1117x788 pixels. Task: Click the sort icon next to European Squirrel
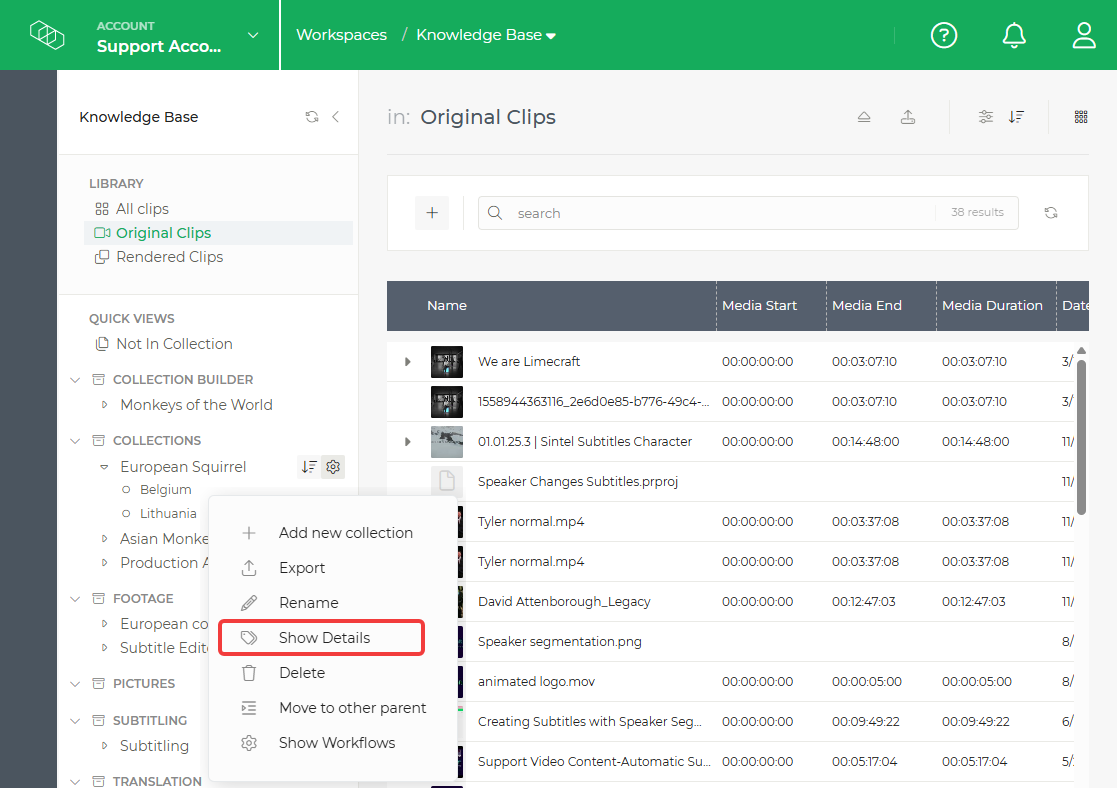[308, 467]
